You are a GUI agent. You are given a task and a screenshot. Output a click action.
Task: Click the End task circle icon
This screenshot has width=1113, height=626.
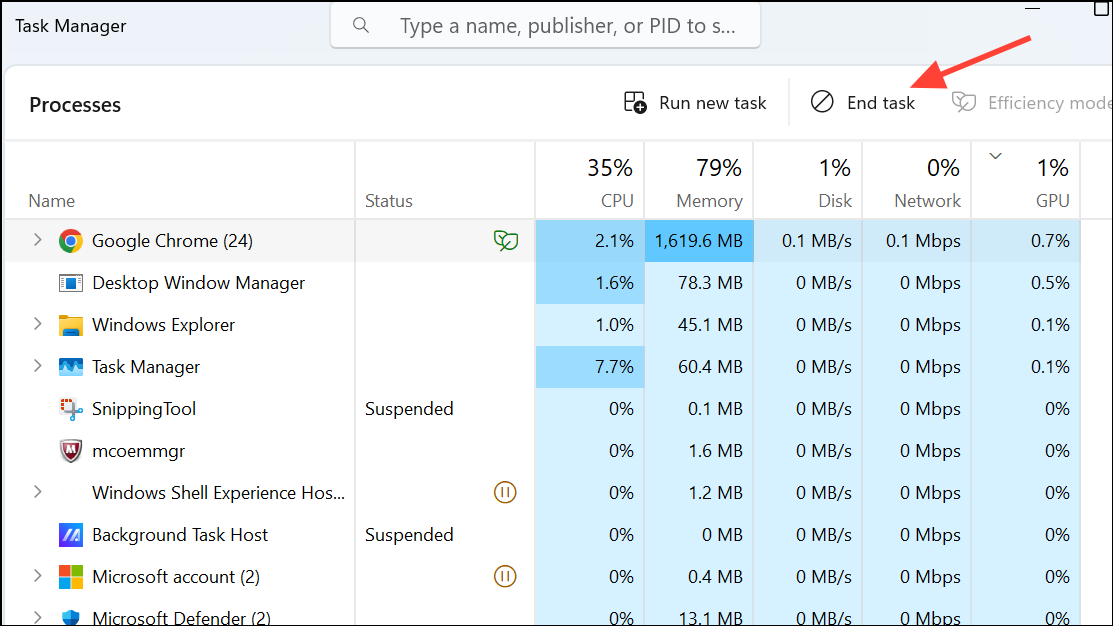[822, 101]
